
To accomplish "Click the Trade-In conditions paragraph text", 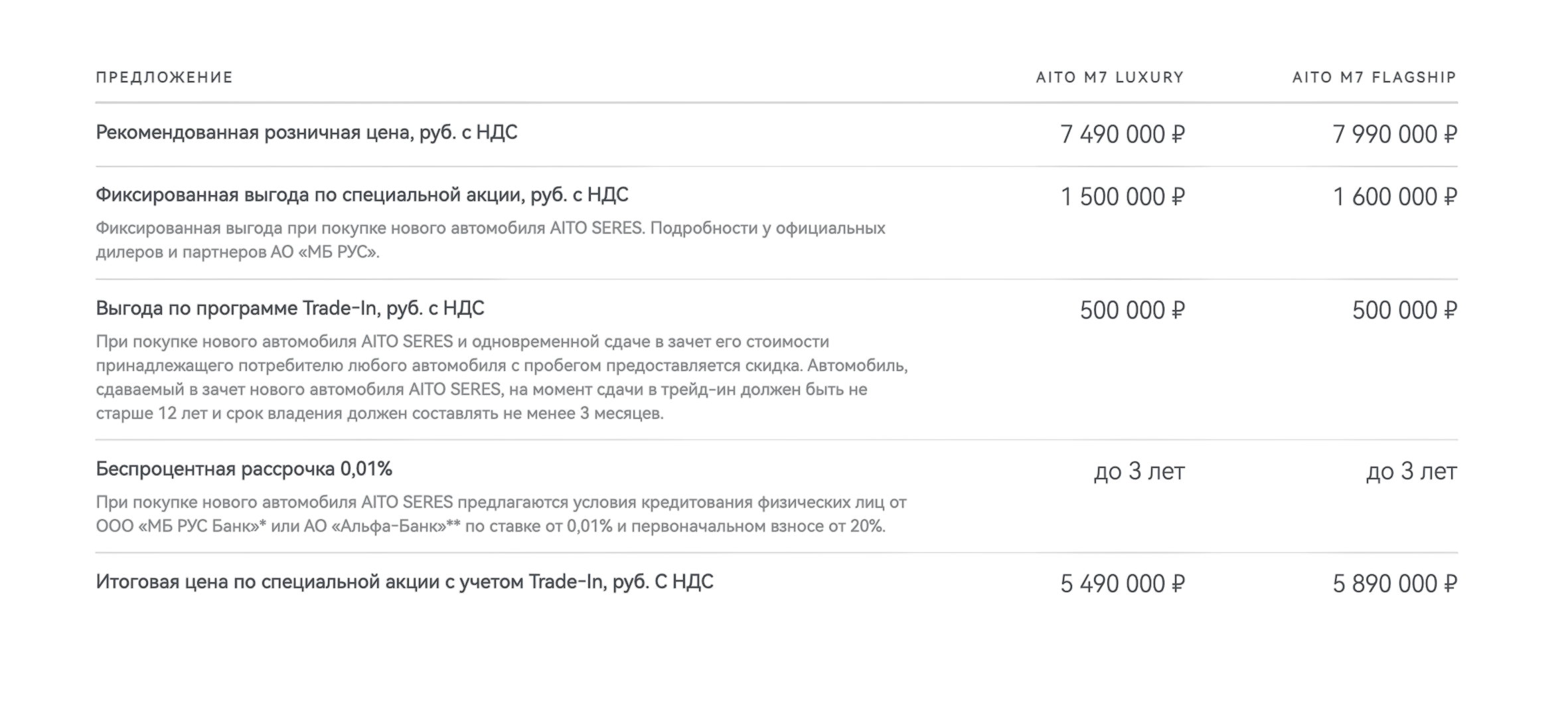I will 502,378.
